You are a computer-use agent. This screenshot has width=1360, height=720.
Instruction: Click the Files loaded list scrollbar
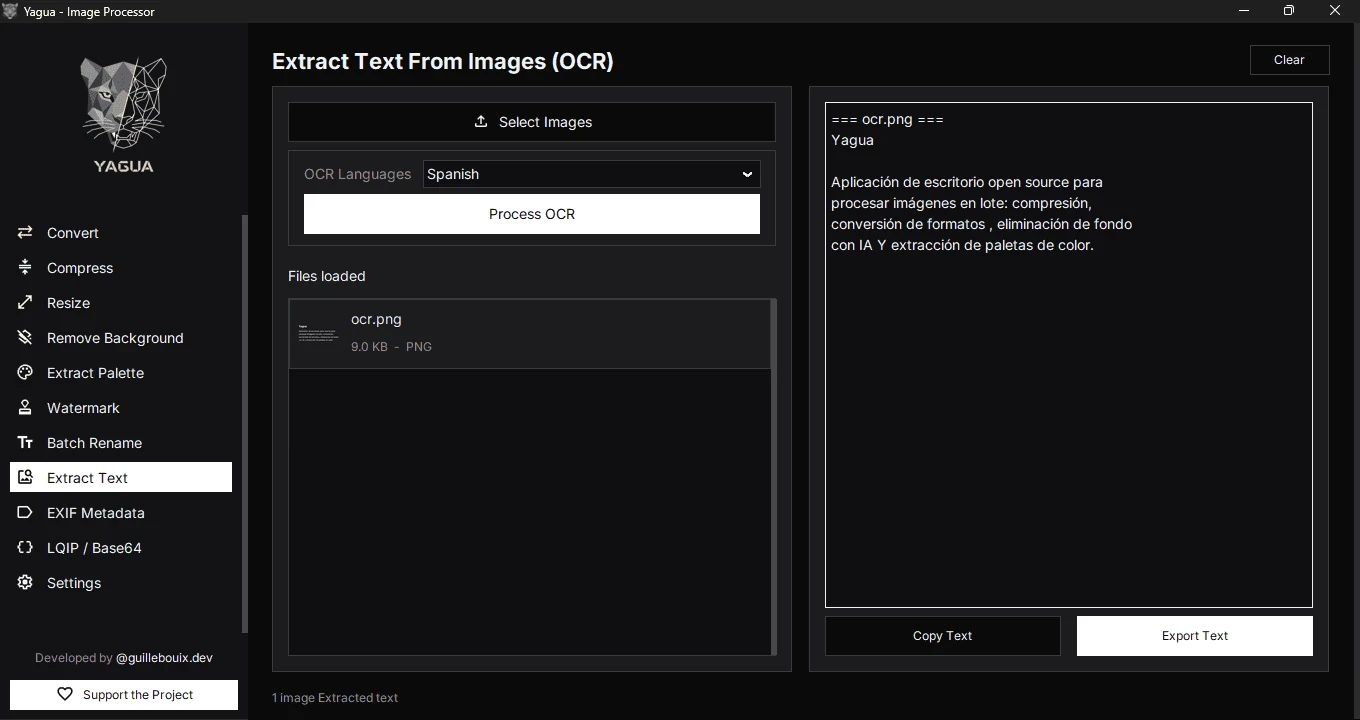[774, 477]
